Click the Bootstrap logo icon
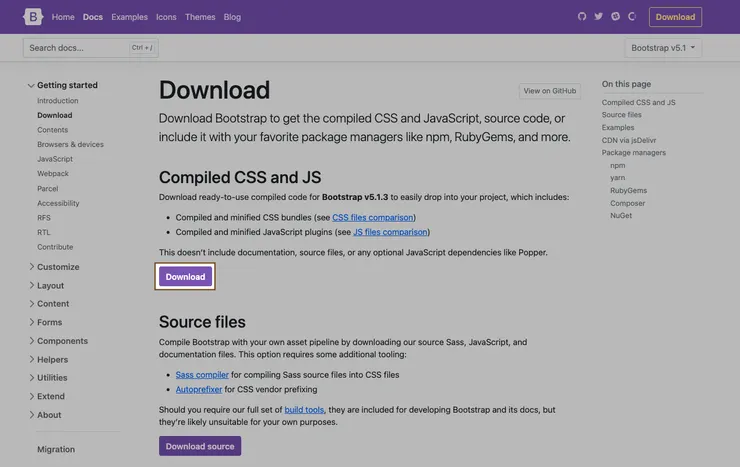The image size is (740, 467). click(x=33, y=17)
